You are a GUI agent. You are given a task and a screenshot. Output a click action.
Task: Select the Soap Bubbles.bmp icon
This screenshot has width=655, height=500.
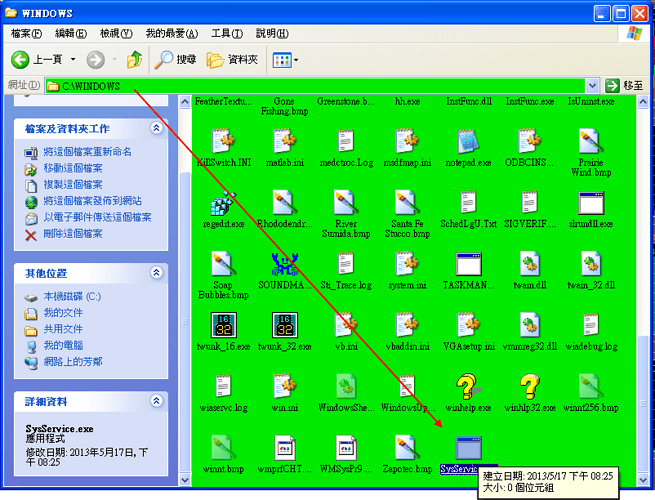tap(223, 264)
